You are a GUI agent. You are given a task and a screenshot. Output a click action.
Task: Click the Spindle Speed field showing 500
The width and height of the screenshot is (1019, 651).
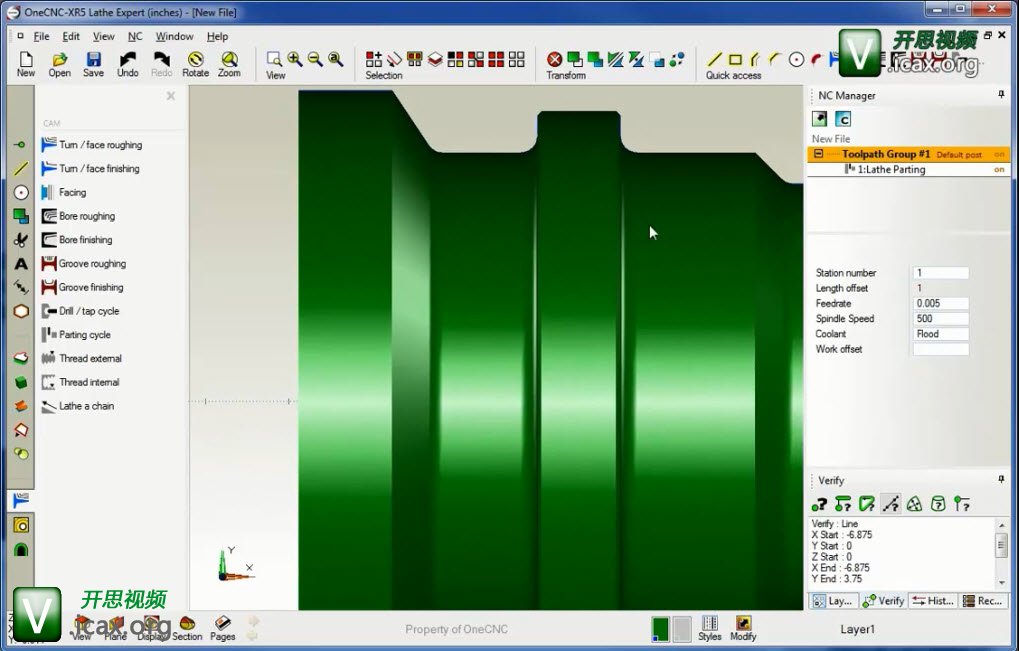(x=940, y=319)
